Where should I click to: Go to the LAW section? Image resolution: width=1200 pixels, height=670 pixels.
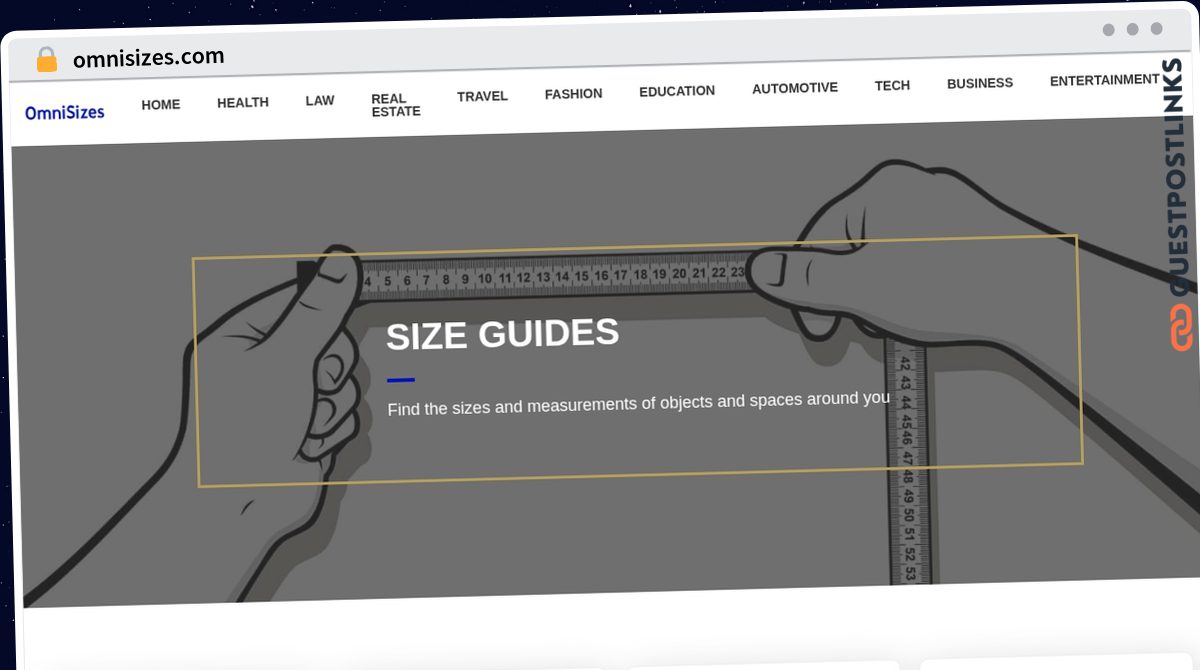coord(320,100)
